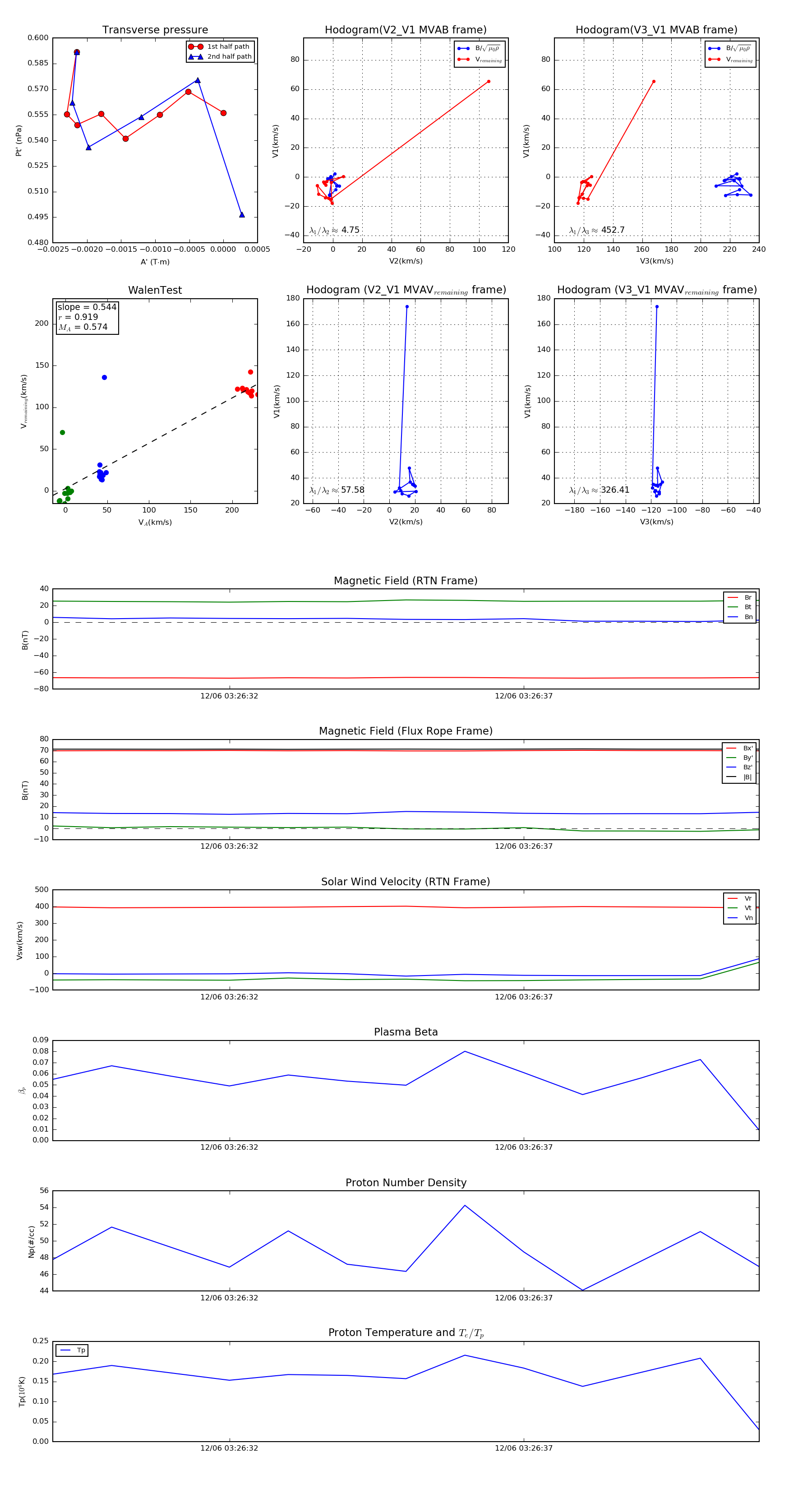Select the By' legend entry
This screenshot has height=1489, width=812.
pyautogui.click(x=739, y=758)
